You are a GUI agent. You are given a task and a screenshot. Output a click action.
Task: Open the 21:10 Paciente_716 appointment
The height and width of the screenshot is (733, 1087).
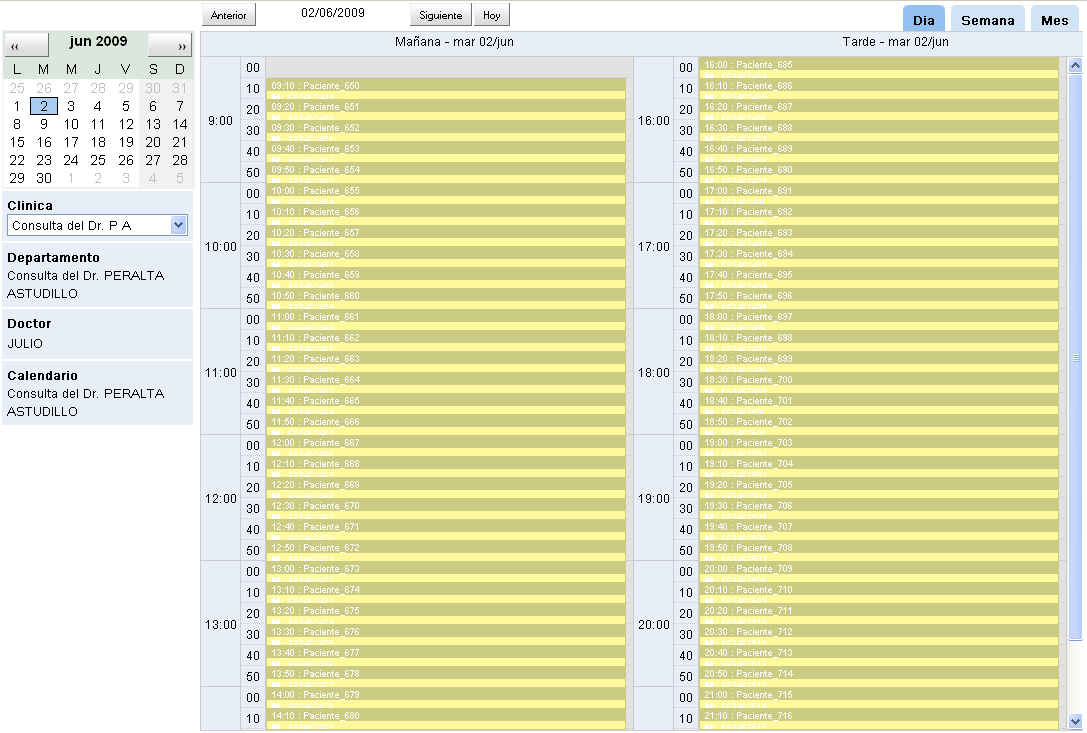tap(878, 718)
